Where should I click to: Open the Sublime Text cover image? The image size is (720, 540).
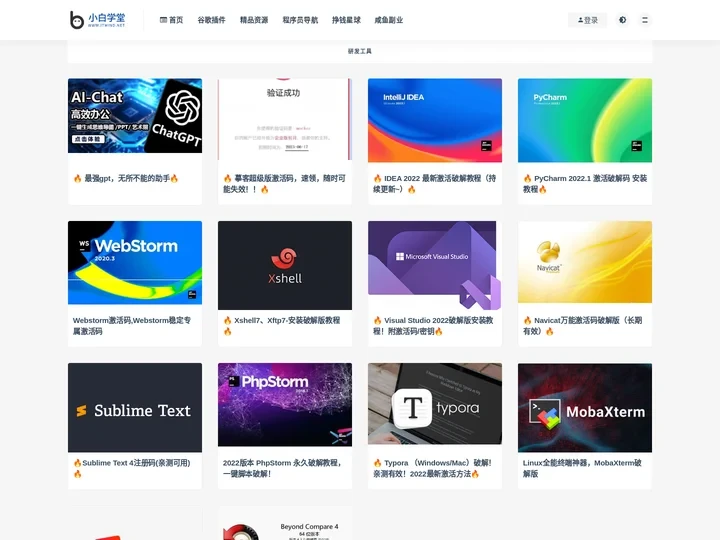click(x=135, y=408)
